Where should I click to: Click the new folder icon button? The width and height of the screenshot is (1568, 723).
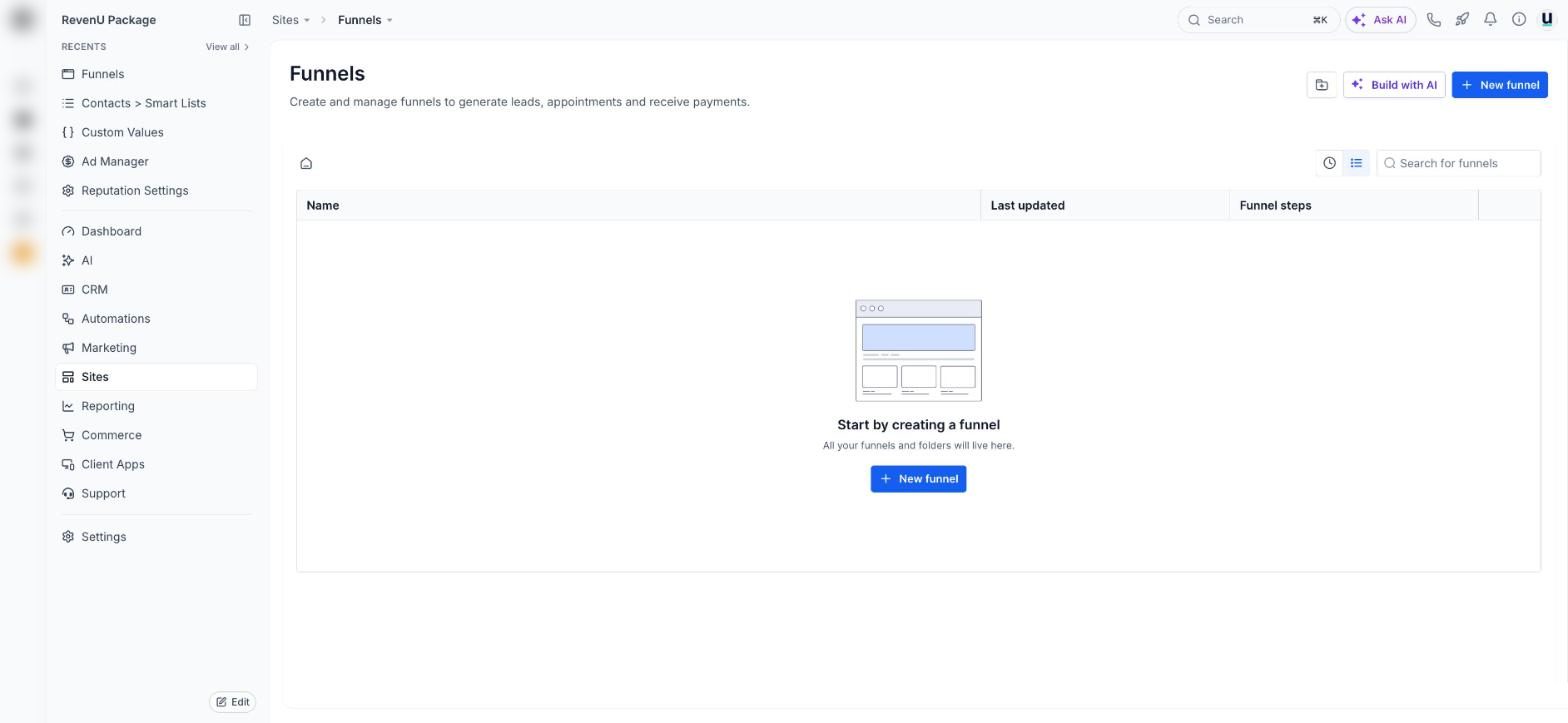[1322, 85]
